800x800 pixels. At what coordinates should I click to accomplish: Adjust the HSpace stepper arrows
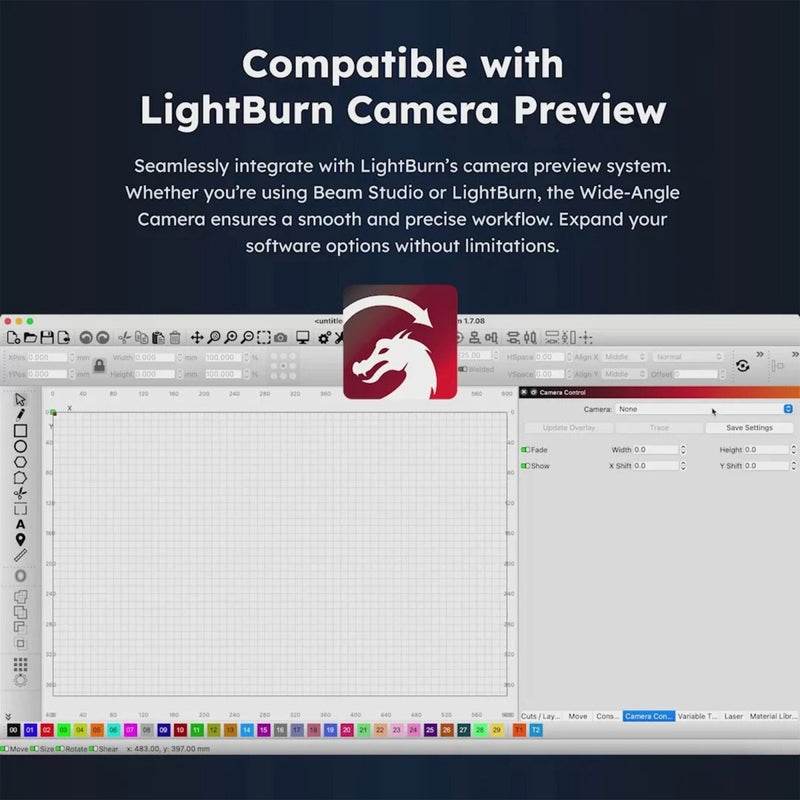point(569,357)
